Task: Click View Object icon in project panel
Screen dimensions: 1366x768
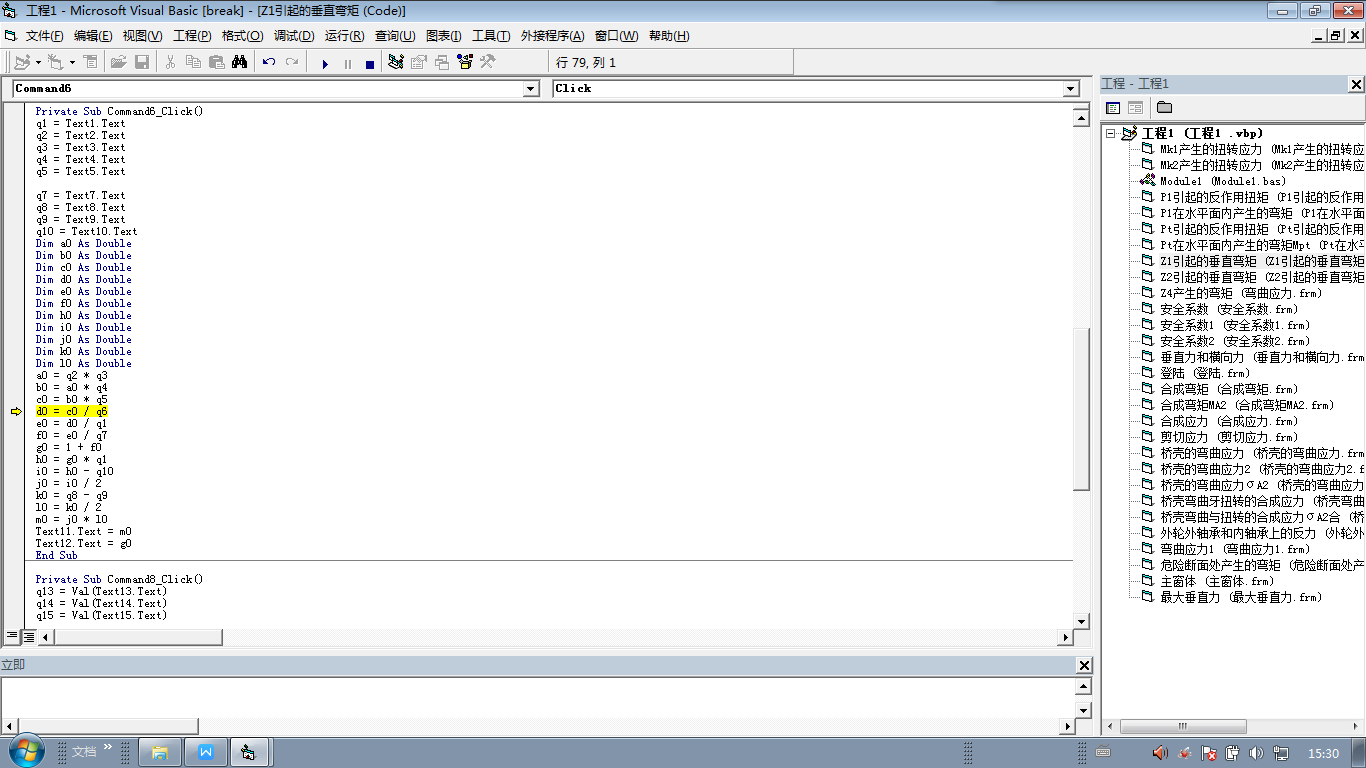Action: coord(1136,107)
